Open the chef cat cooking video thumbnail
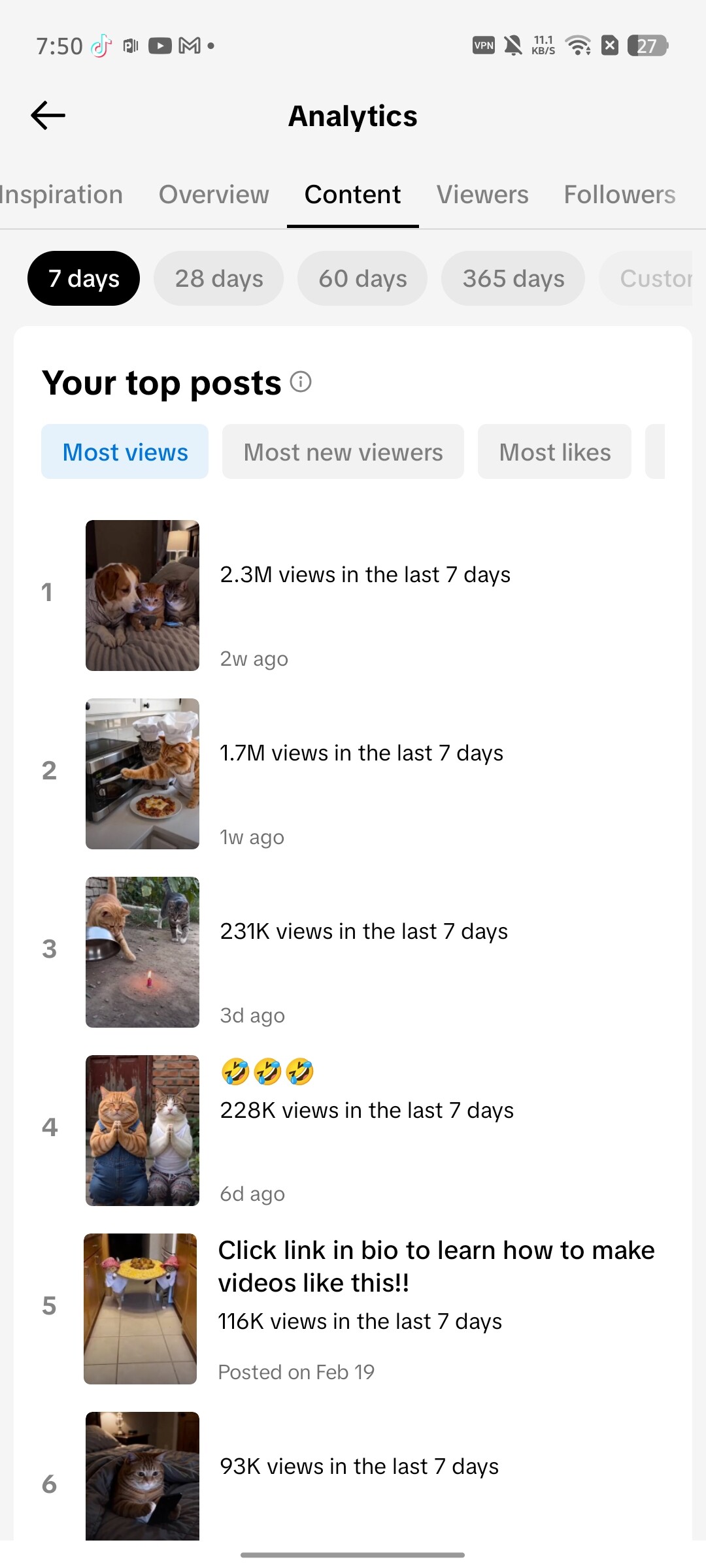The width and height of the screenshot is (706, 1568). (143, 774)
